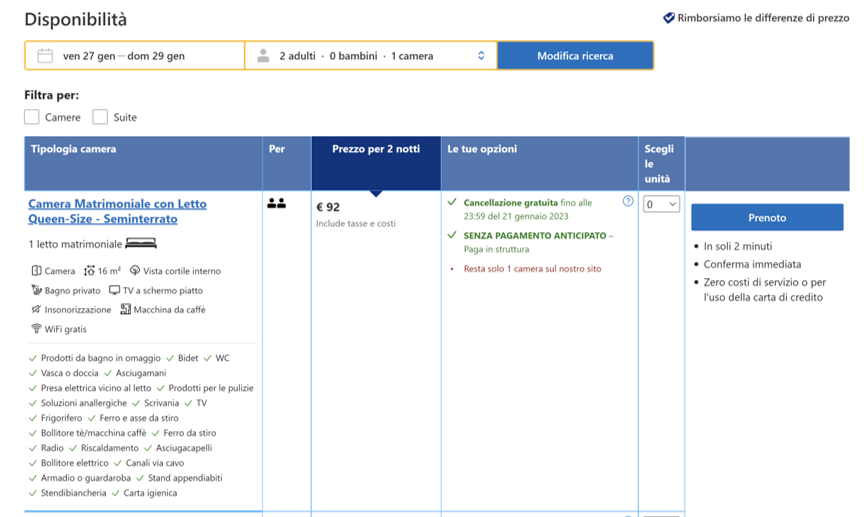Open the date range ven 27 gen picker
This screenshot has height=517, width=867.
[x=123, y=56]
